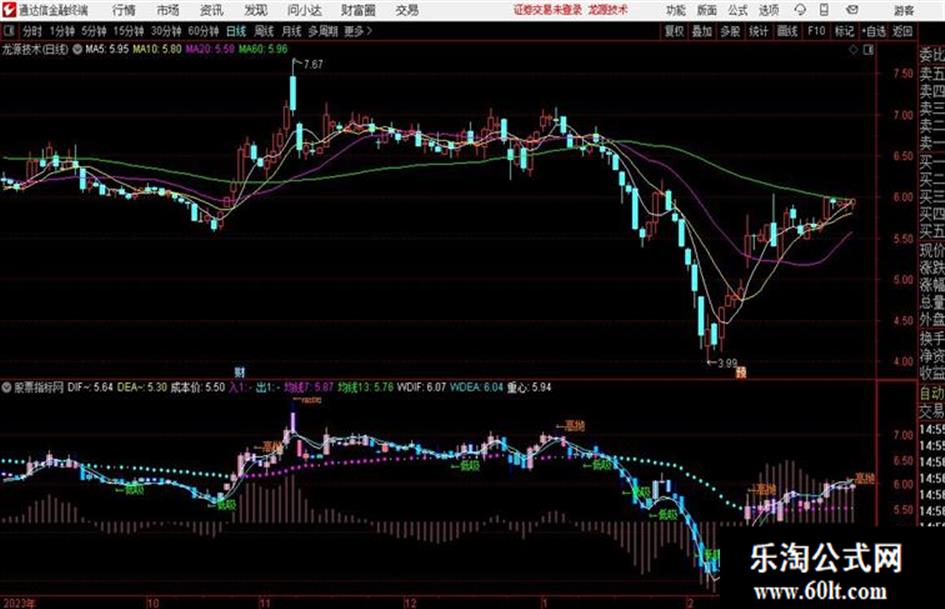Click the 7.50 price axis label
This screenshot has height=609, width=945.
(903, 74)
